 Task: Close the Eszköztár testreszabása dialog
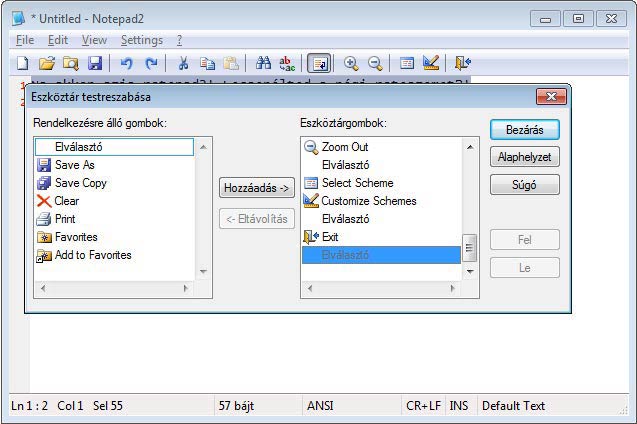click(x=551, y=97)
